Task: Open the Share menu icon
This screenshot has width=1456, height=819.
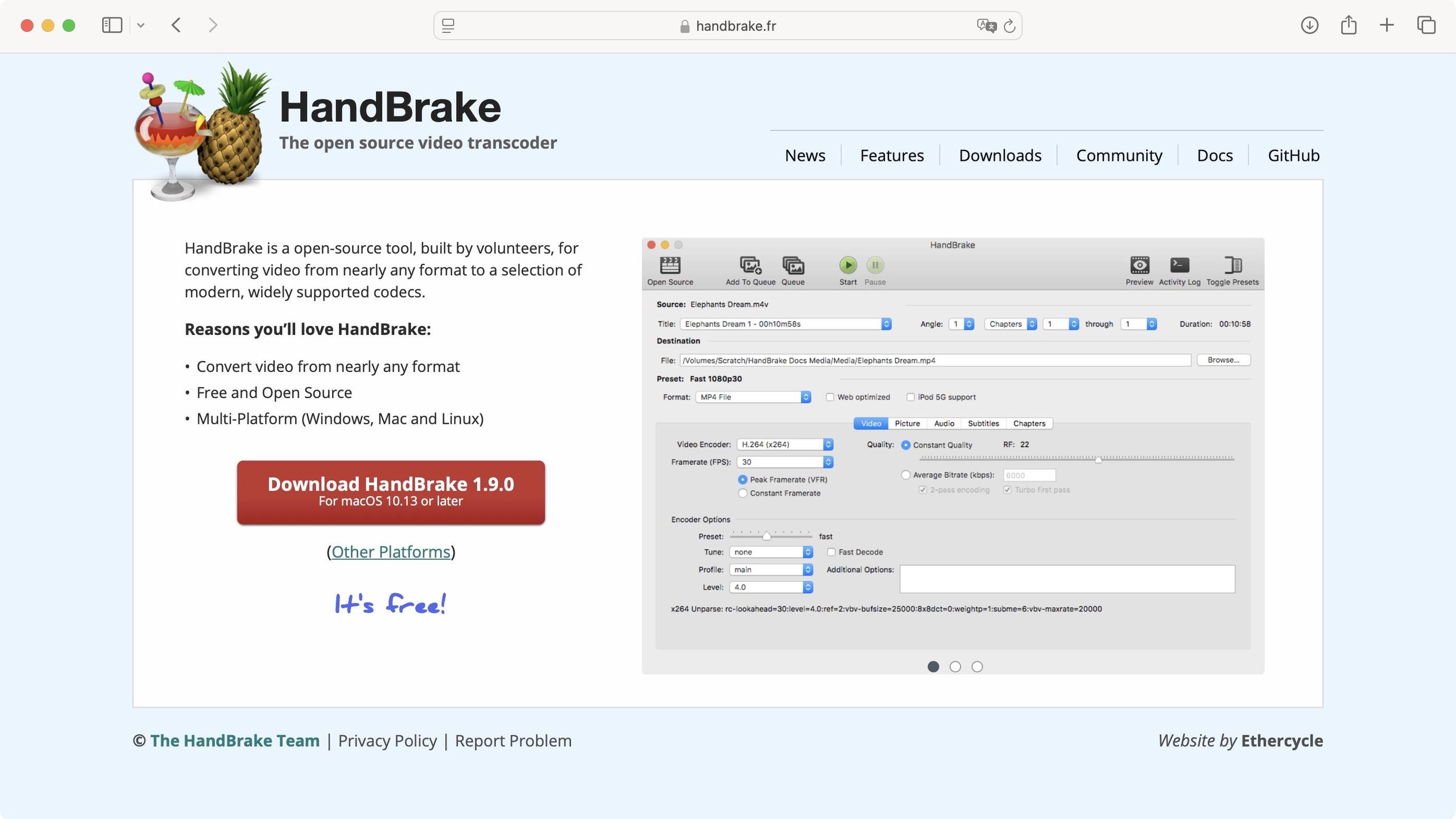Action: (x=1349, y=25)
